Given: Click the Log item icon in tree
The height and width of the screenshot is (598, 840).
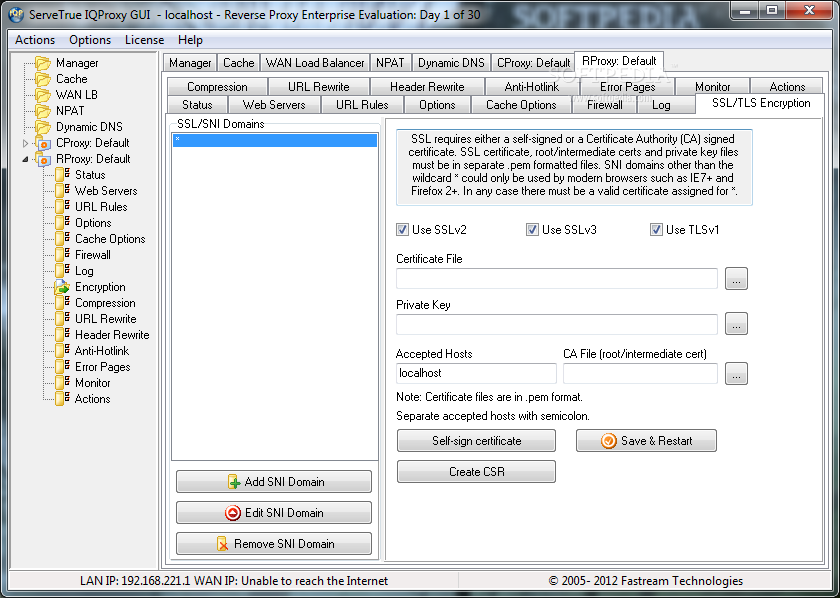Looking at the screenshot, I should [x=63, y=271].
